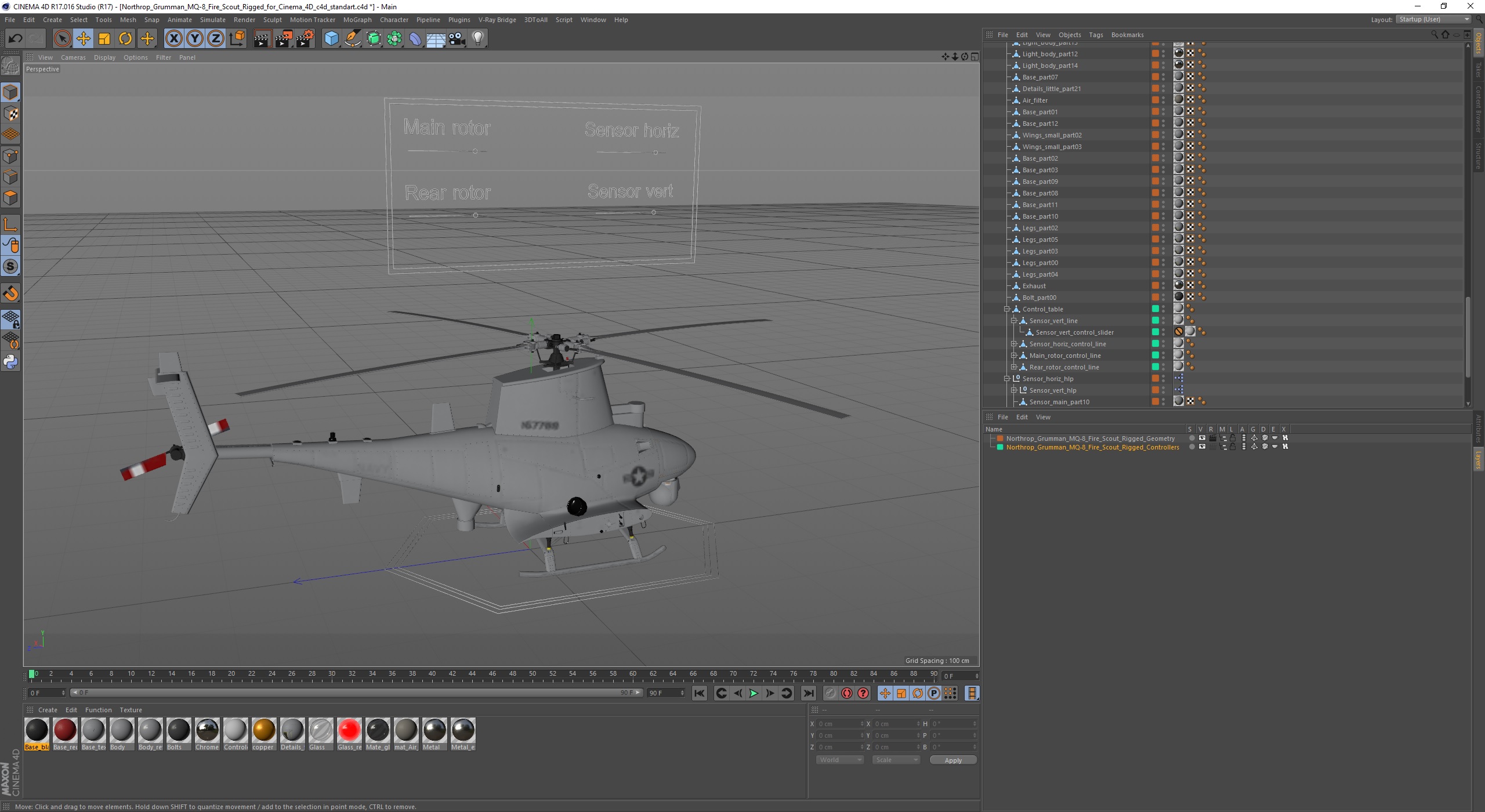Toggle X-axis lock
Viewport: 1485px width, 812px height.
click(173, 39)
